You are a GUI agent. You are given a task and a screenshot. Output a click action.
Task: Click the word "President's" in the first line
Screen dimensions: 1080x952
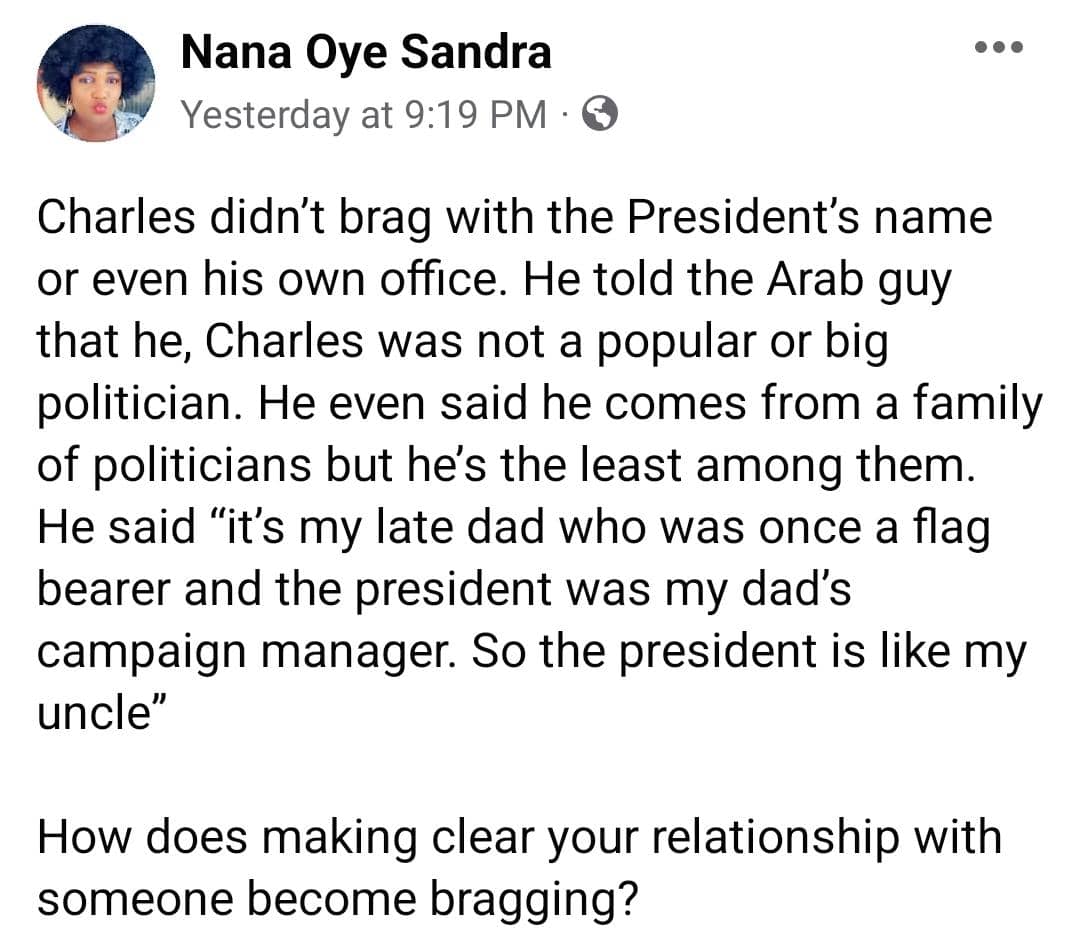point(742,217)
